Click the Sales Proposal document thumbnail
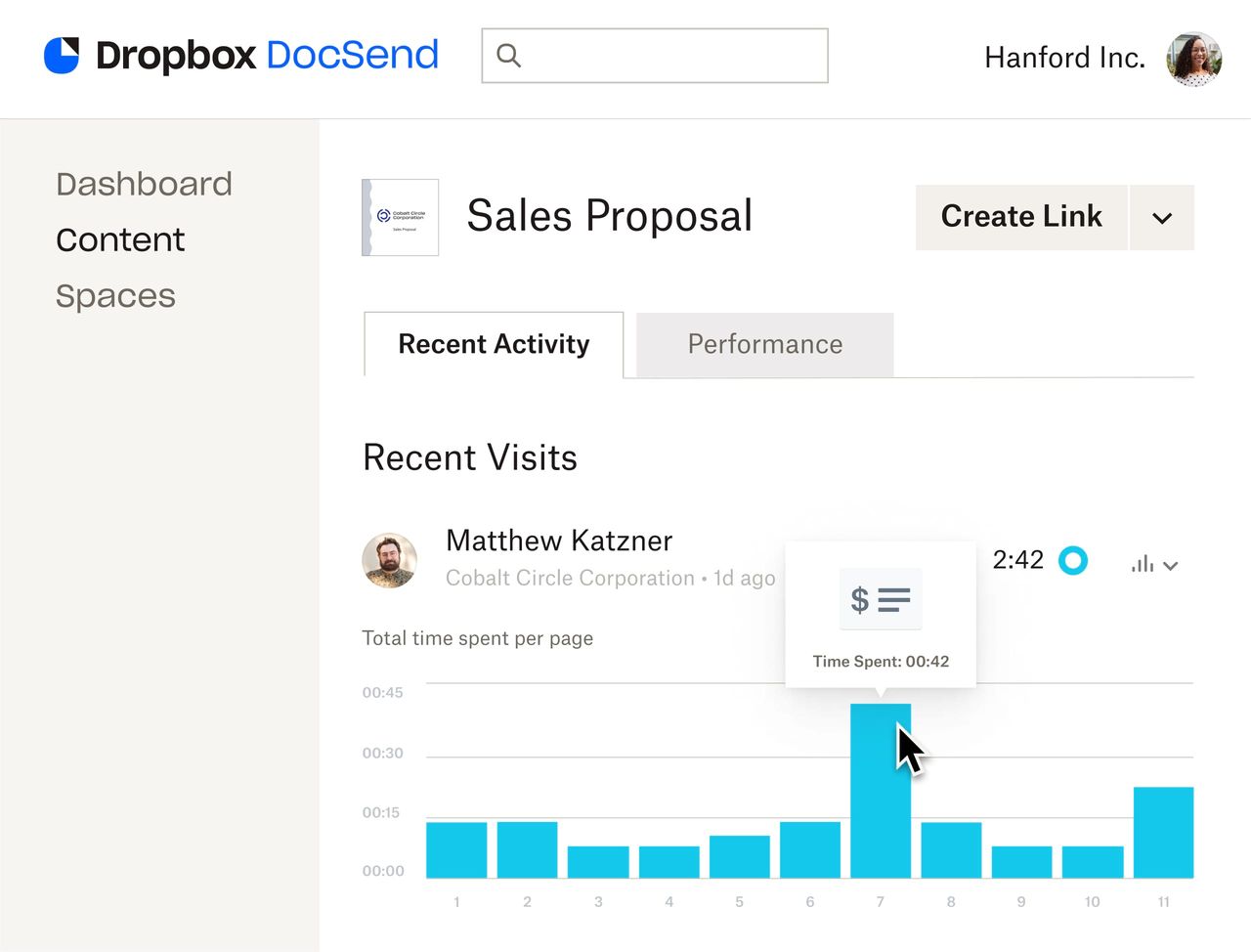Screen dimensions: 1251x952 400,217
